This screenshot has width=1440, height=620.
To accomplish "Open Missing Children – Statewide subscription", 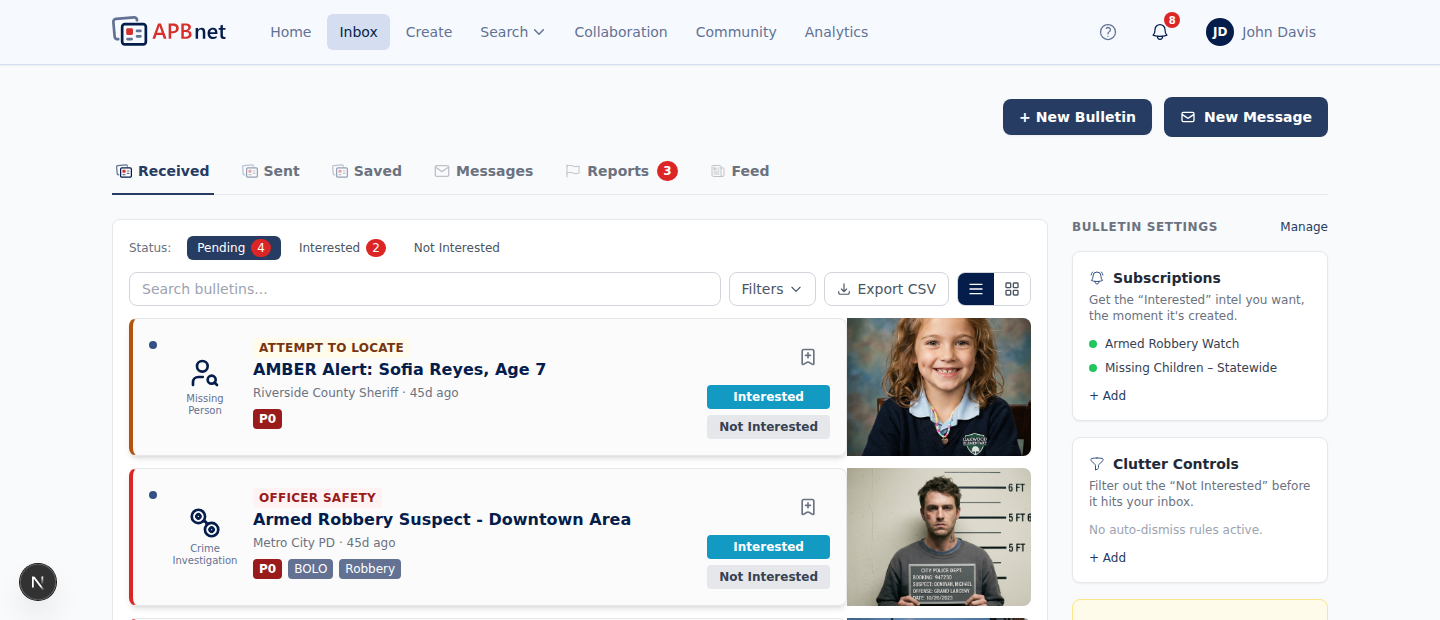I will (x=1190, y=368).
